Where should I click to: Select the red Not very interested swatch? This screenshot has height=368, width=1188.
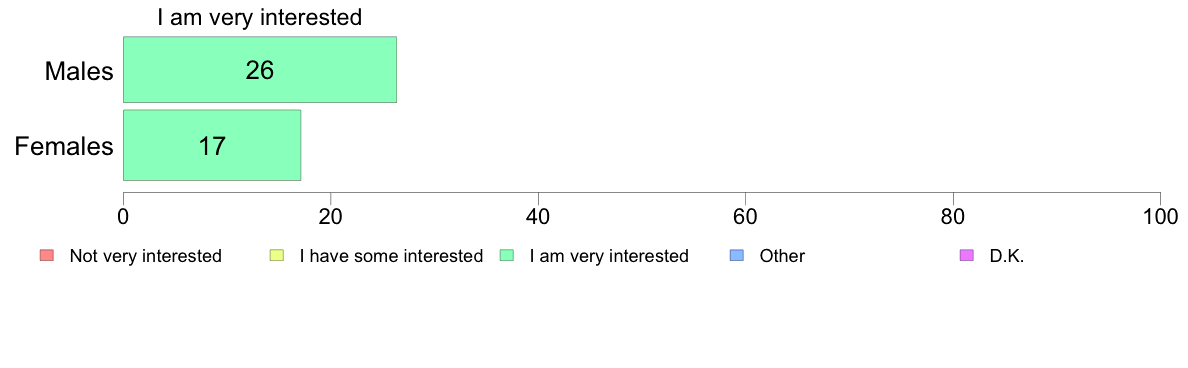tap(45, 256)
